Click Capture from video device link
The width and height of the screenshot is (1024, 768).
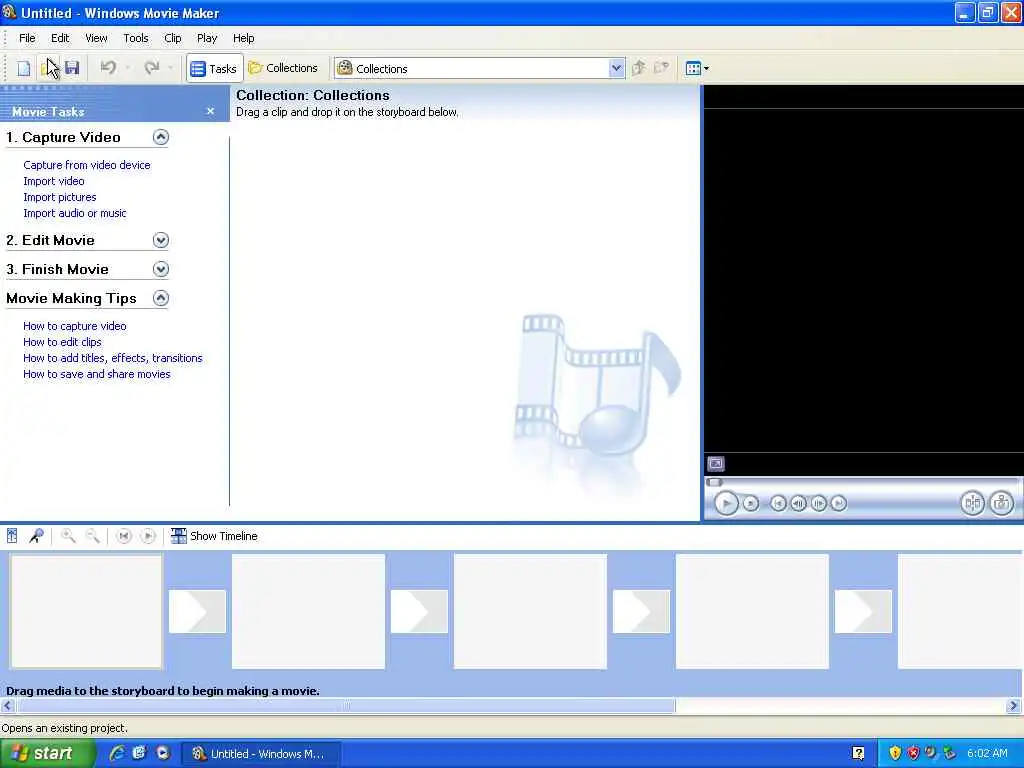87,165
